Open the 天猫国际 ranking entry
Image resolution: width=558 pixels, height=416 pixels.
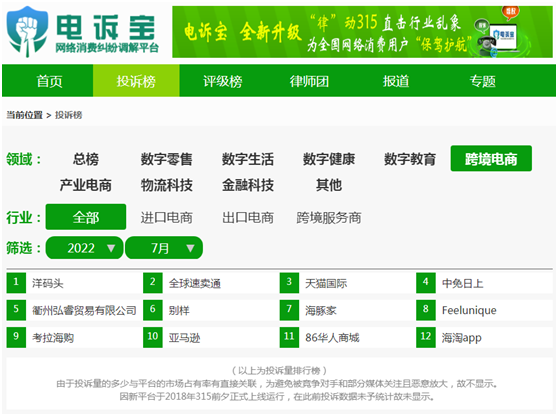(326, 283)
